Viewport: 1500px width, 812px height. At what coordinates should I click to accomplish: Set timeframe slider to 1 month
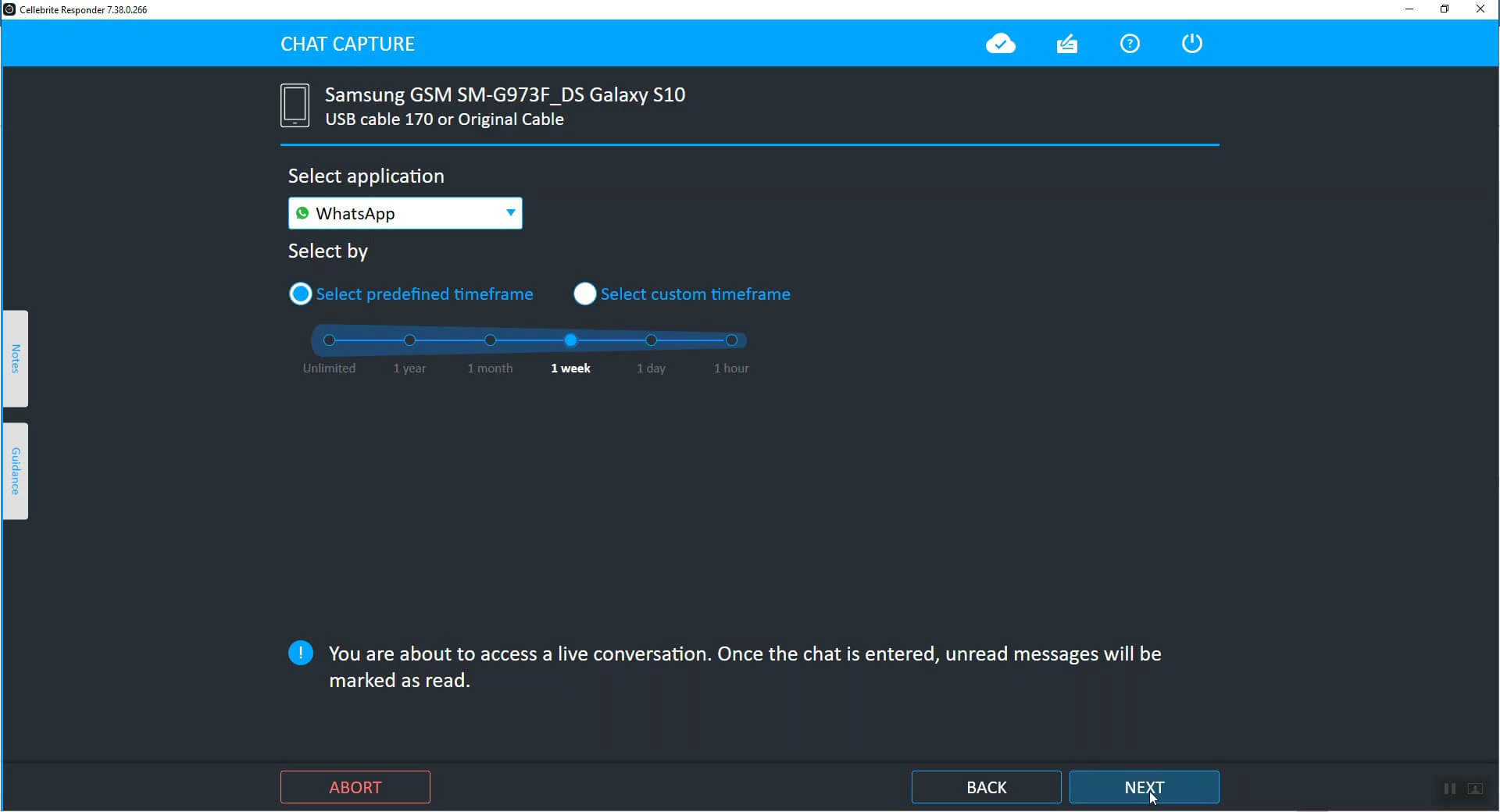tap(490, 340)
